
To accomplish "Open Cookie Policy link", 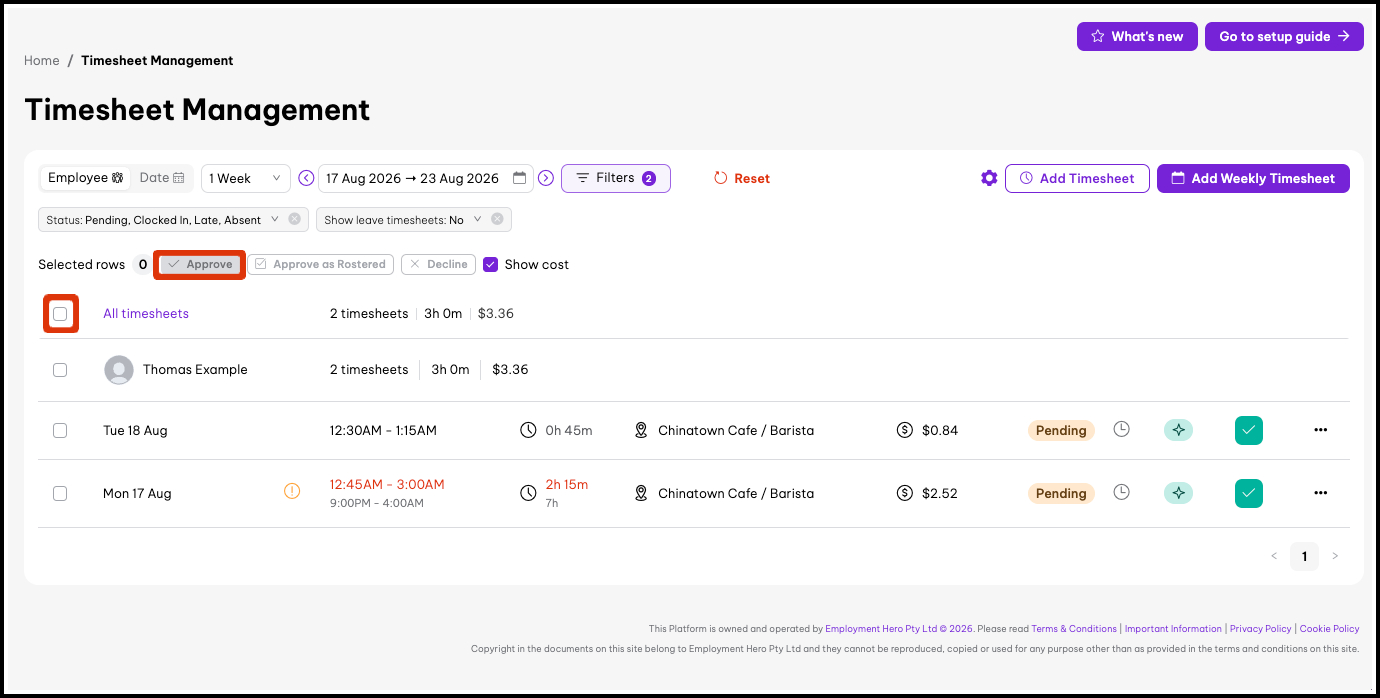I will coord(1329,629).
